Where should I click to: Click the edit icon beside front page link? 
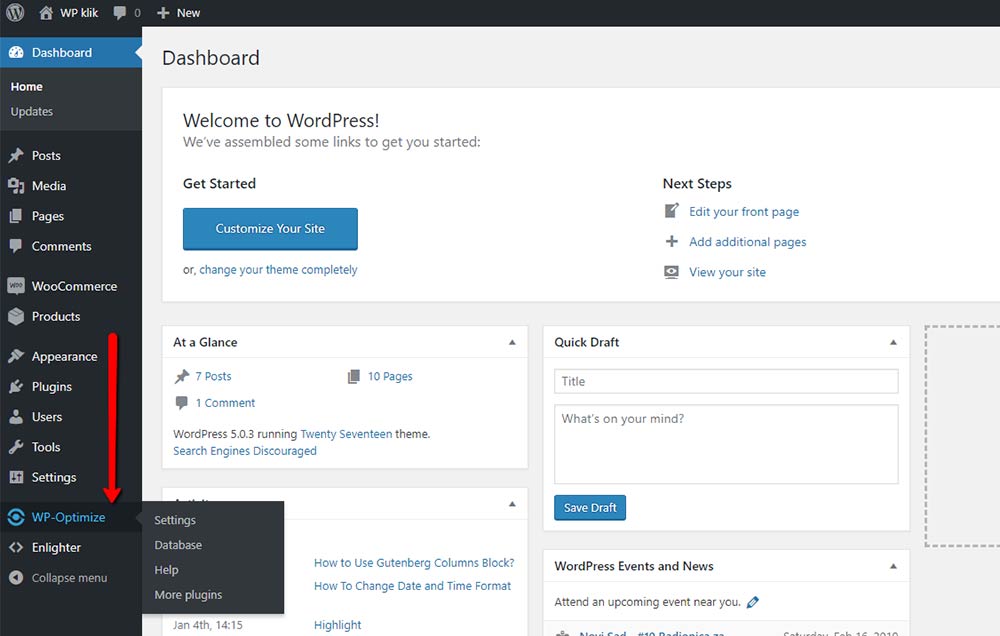pos(672,211)
